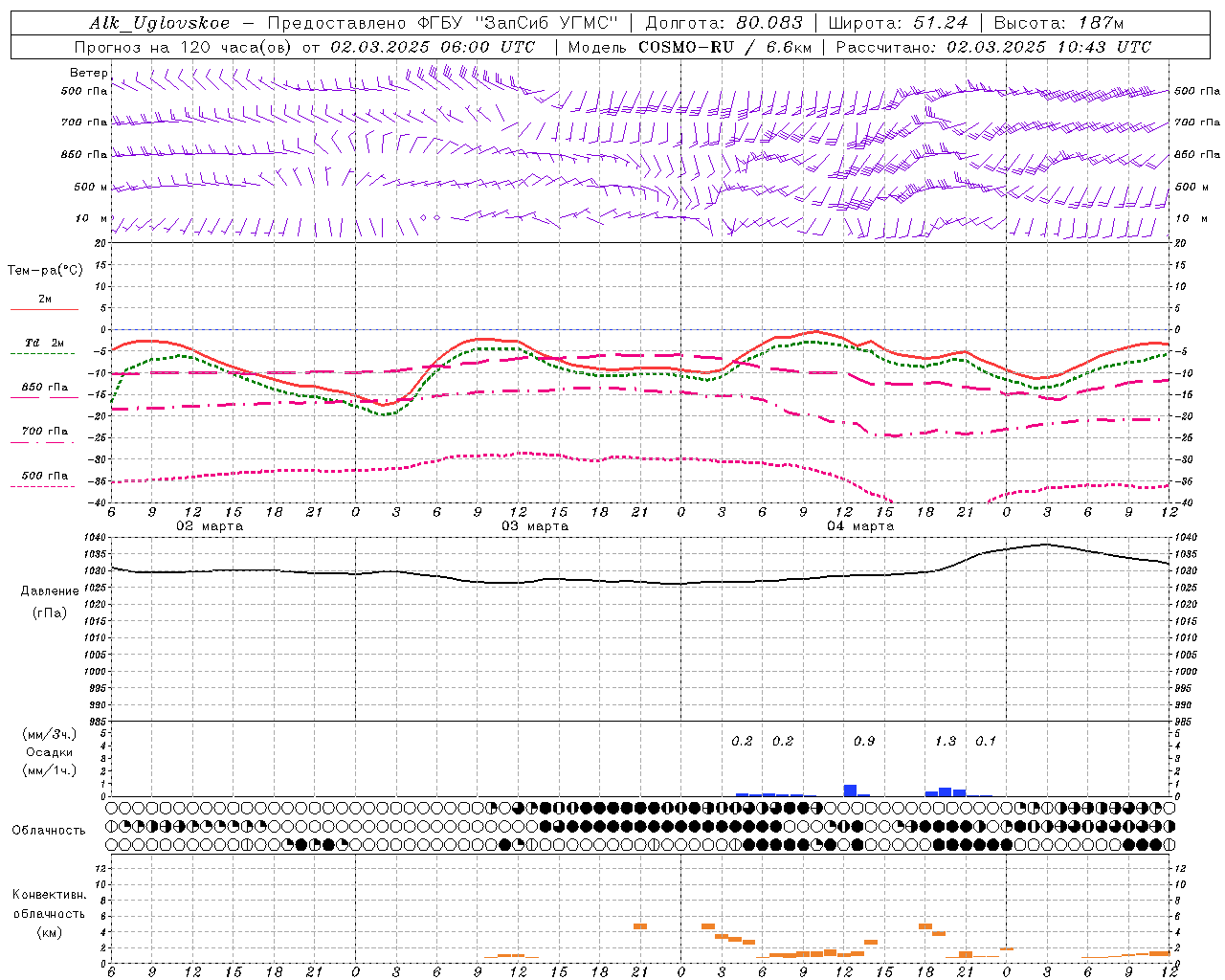Click the Высота: 187м value
The image size is (1225, 980).
[1058, 24]
